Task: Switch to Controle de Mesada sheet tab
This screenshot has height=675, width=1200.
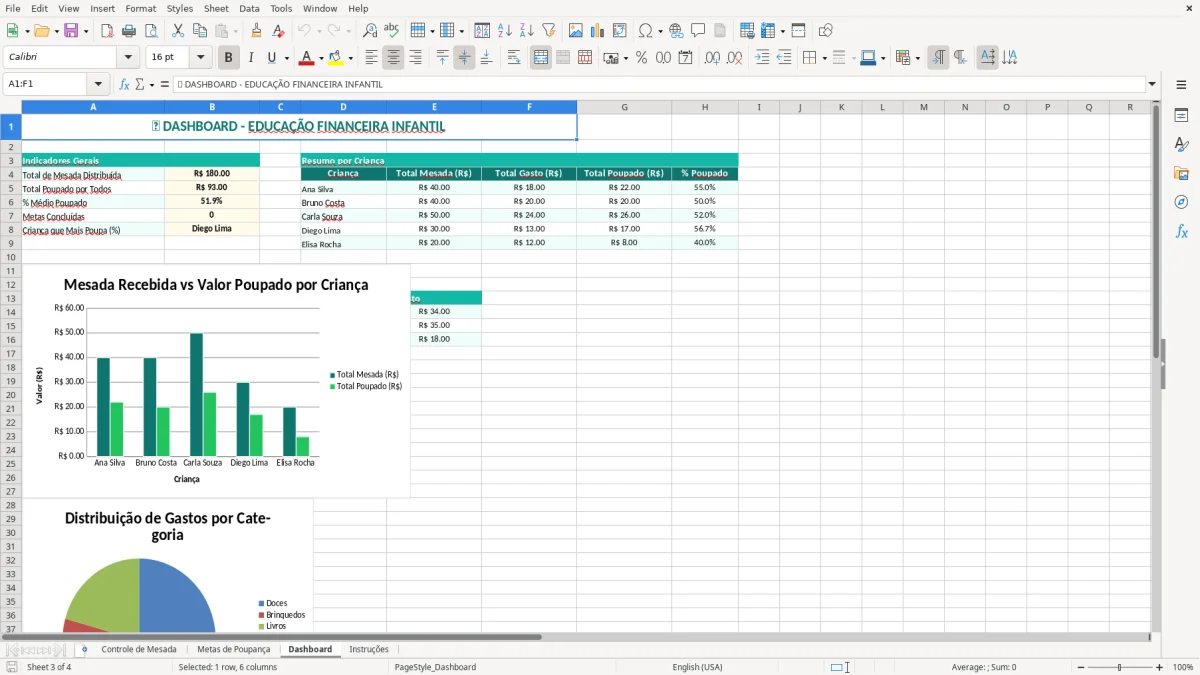Action: (139, 649)
